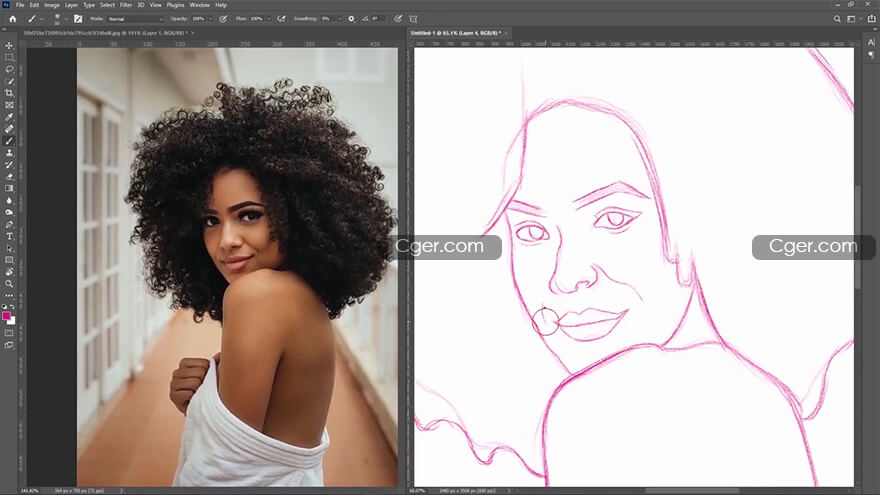Image resolution: width=880 pixels, height=495 pixels.
Task: Swap foreground and background colors
Action: [x=13, y=307]
